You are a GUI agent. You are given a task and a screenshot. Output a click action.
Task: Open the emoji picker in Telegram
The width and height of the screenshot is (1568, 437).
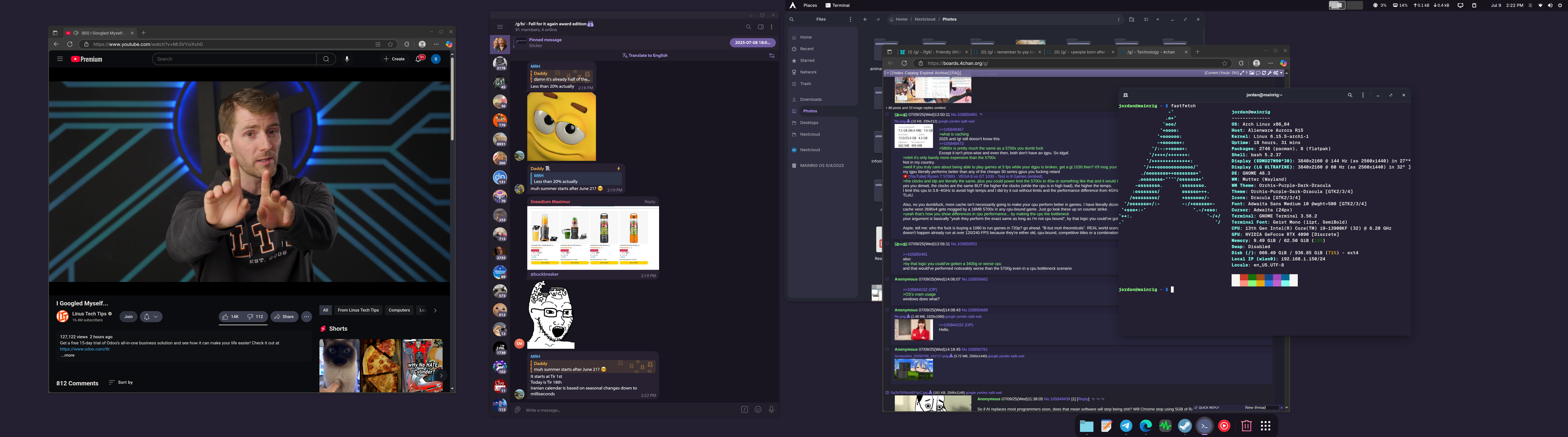click(758, 410)
